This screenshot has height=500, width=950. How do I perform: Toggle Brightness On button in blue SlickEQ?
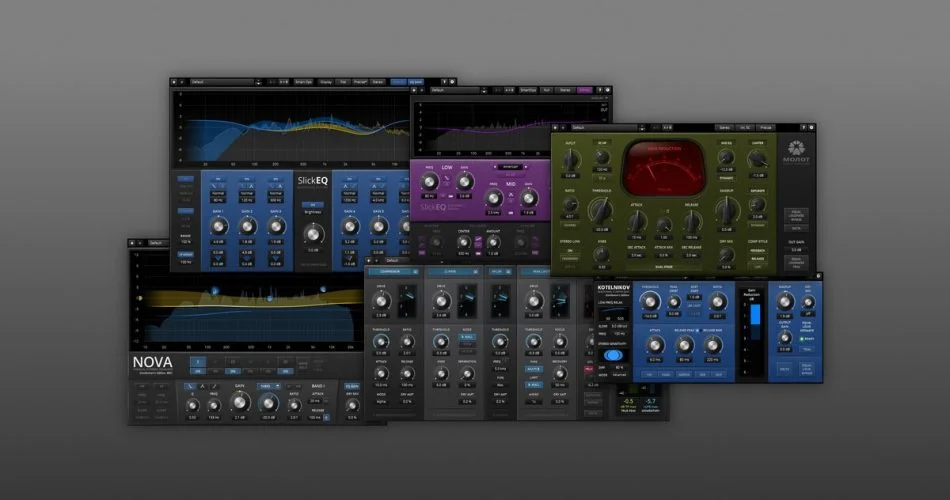[313, 205]
